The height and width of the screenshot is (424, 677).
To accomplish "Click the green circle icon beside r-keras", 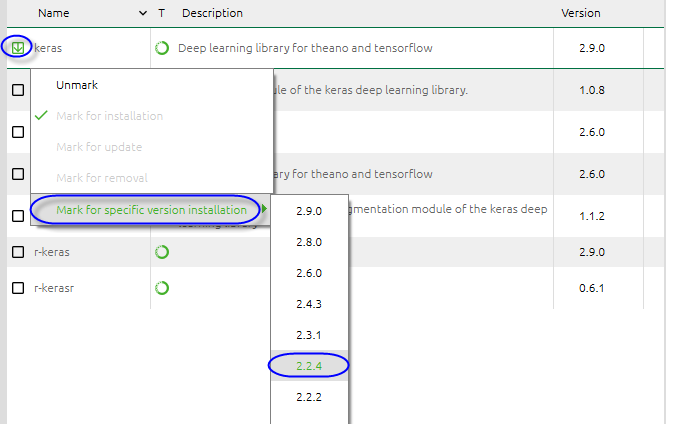I will (162, 252).
